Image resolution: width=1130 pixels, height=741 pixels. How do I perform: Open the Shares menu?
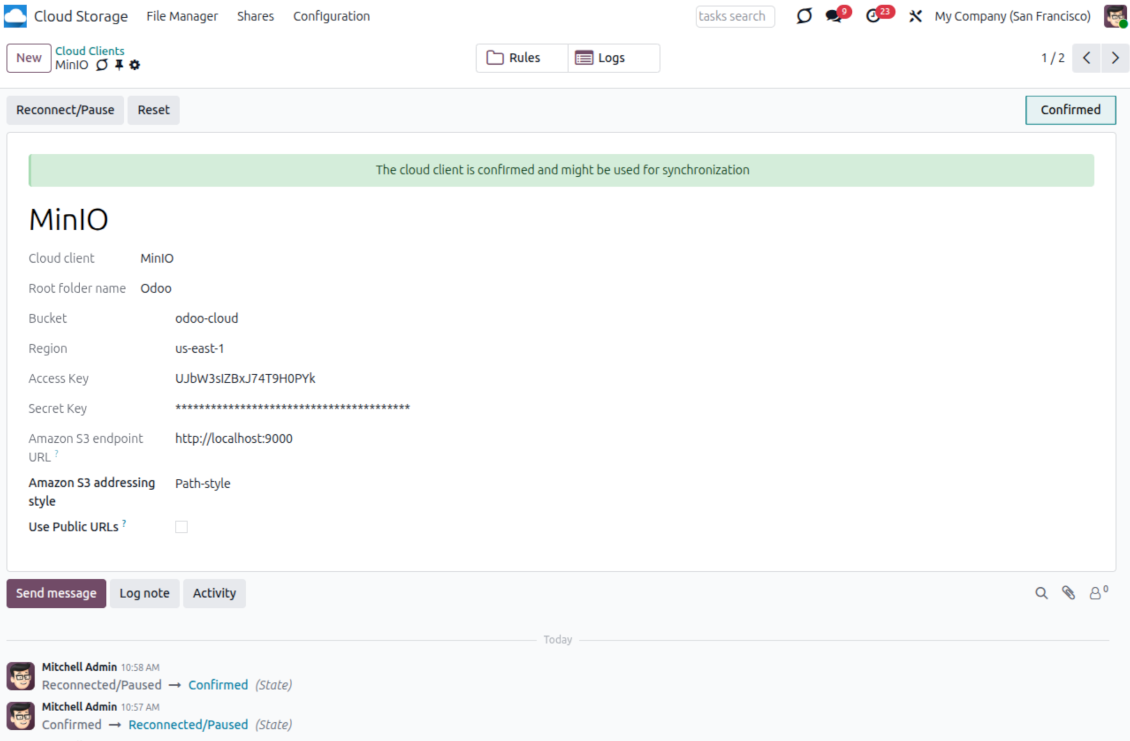click(255, 16)
